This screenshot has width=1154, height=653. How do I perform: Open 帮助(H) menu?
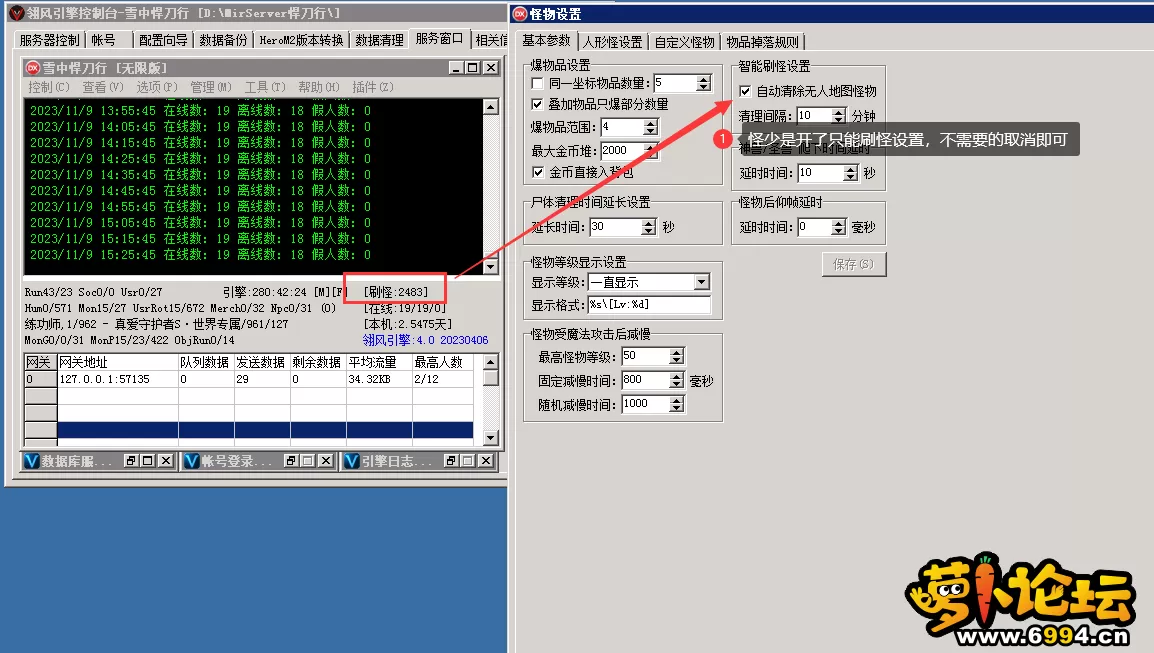319,87
